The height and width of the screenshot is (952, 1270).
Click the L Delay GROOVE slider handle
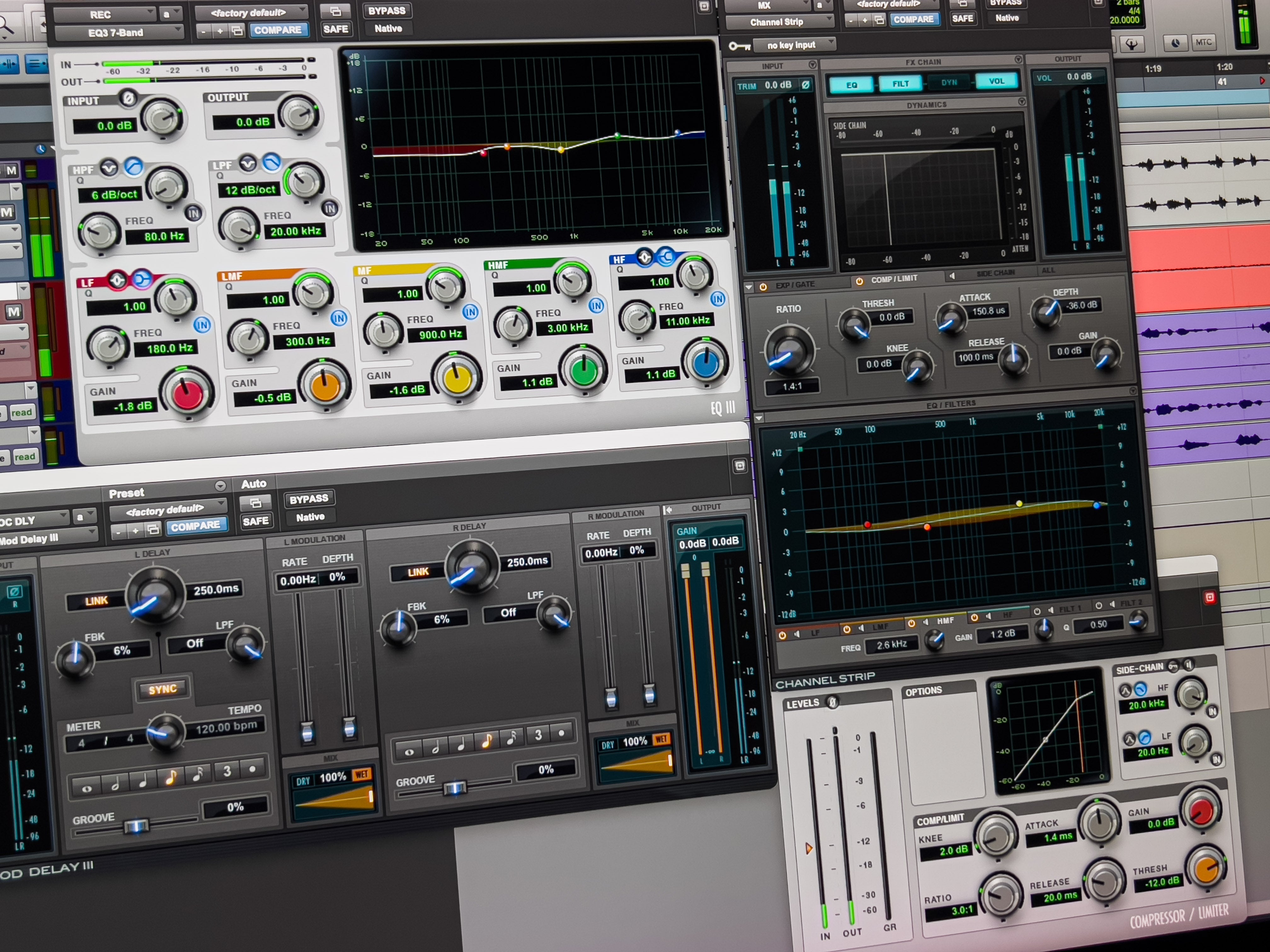(x=137, y=826)
